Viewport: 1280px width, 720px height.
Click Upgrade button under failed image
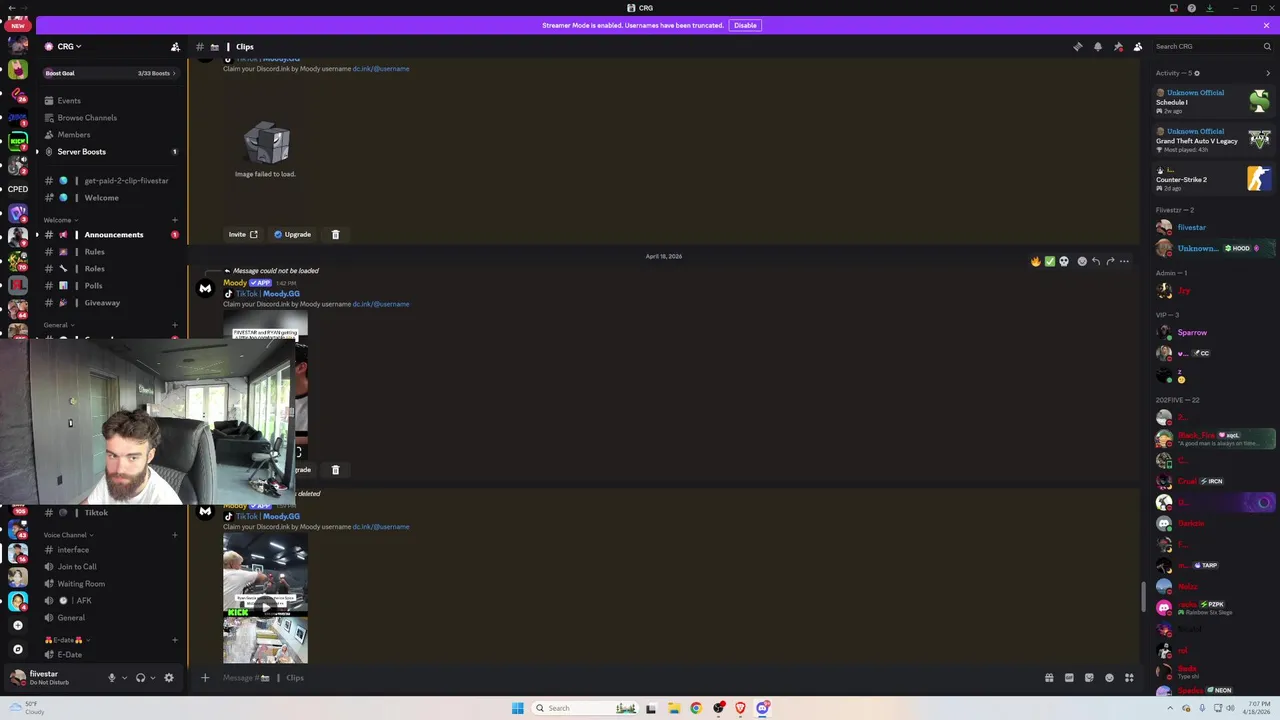click(292, 235)
